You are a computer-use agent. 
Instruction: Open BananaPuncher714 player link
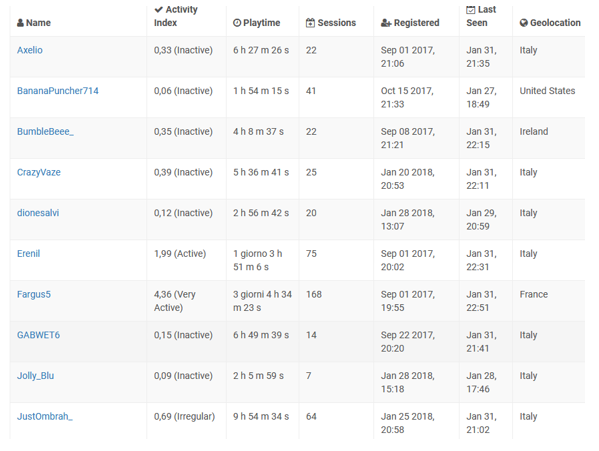[x=58, y=91]
